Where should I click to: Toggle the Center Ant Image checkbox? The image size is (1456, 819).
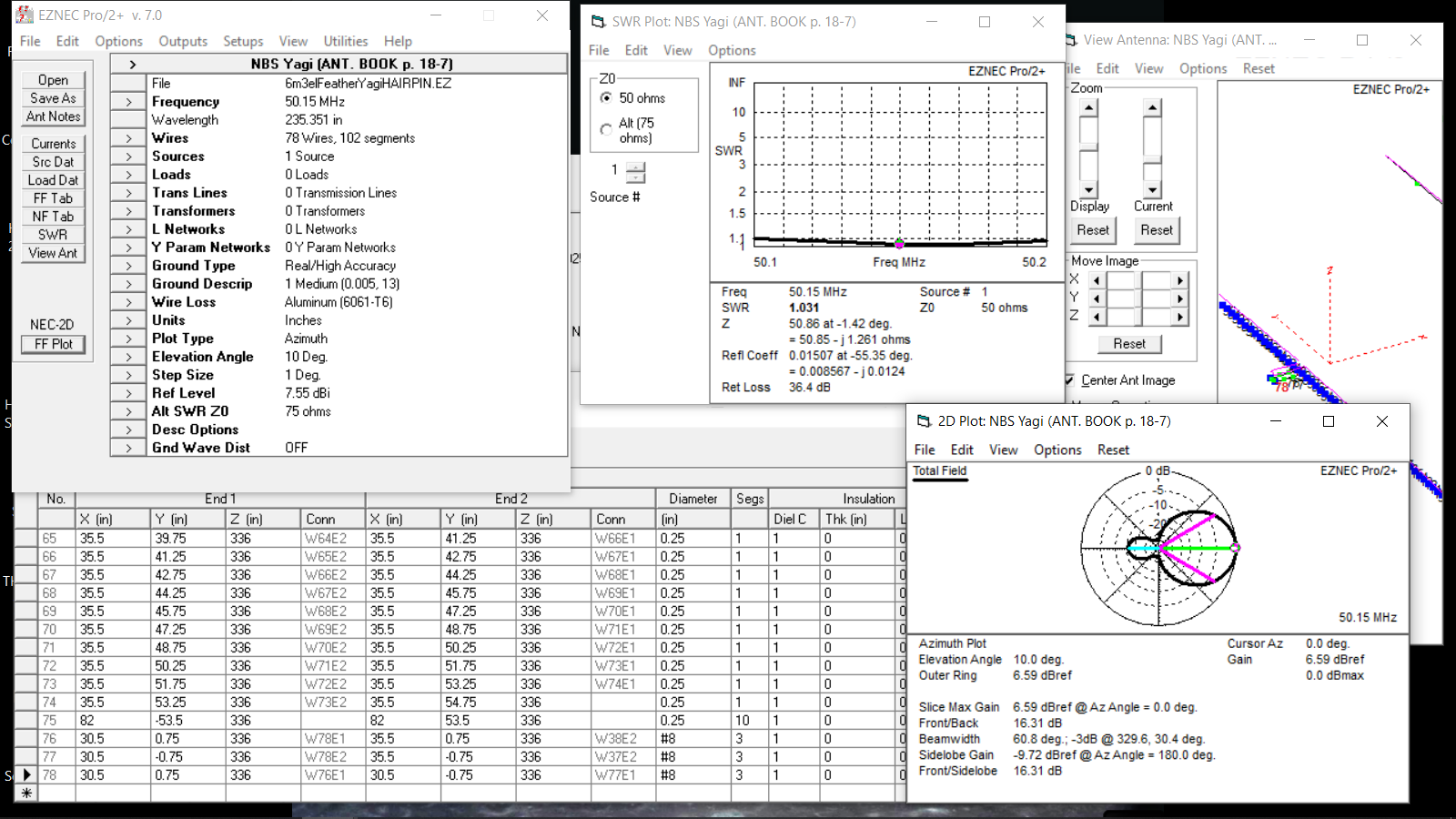[1070, 380]
